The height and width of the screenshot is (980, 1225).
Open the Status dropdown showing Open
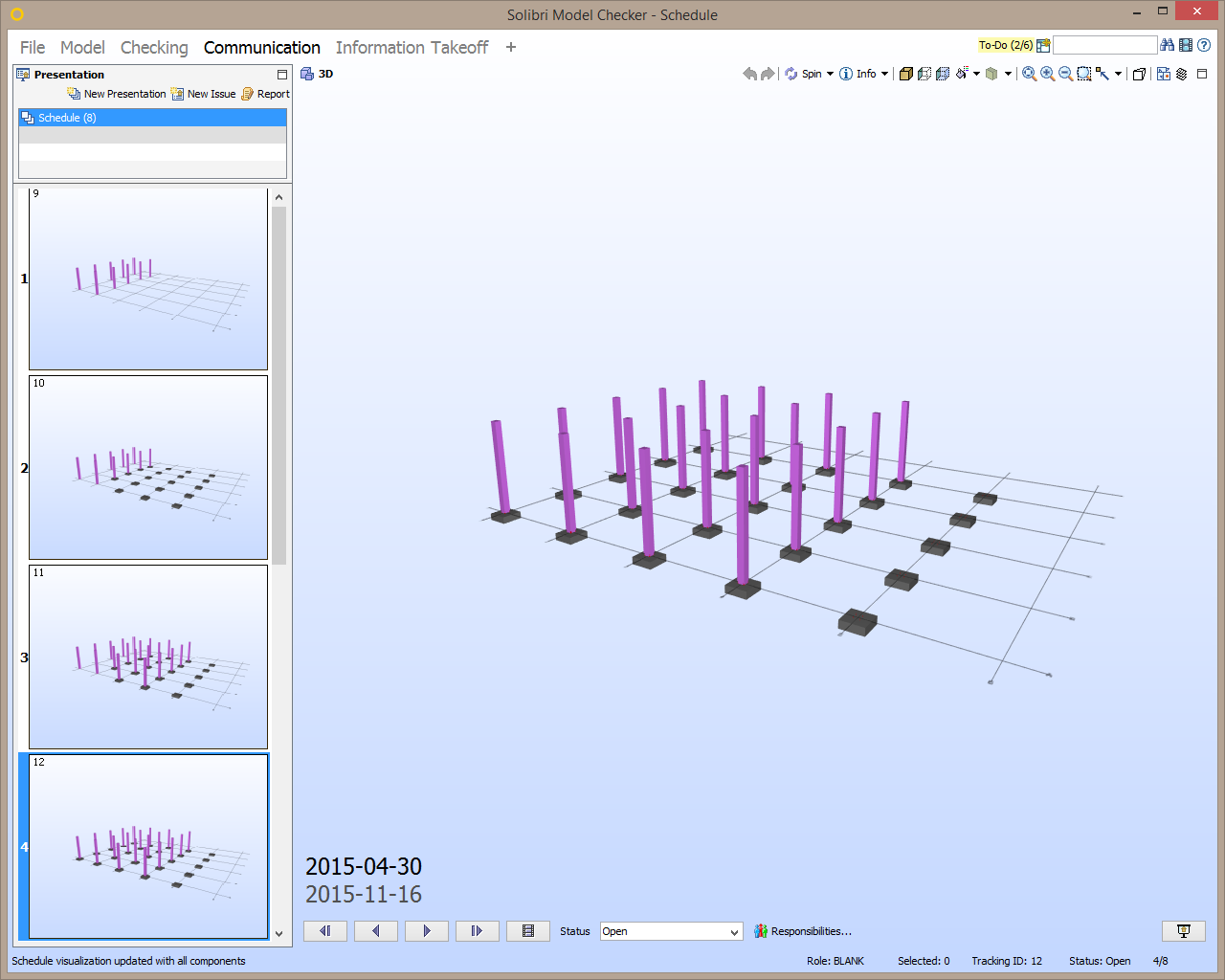pos(670,930)
